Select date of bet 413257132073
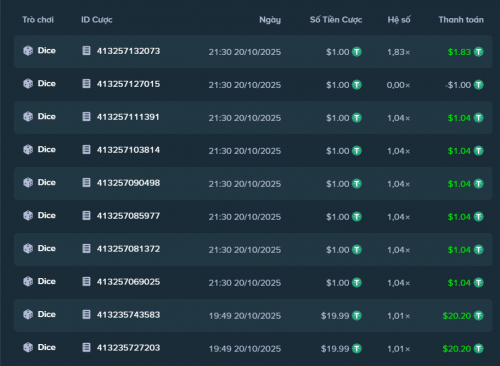The image size is (500, 366). tap(245, 52)
